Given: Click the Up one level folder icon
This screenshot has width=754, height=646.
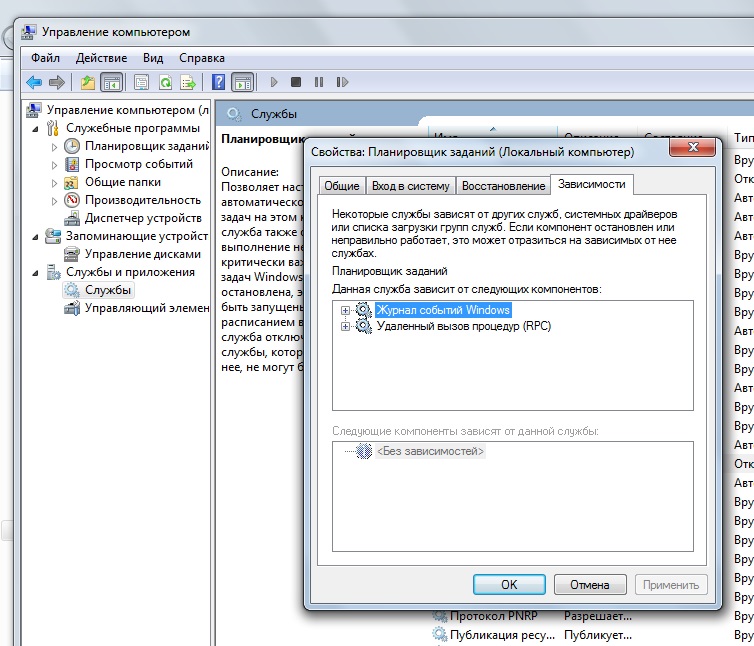Looking at the screenshot, I should pos(88,82).
